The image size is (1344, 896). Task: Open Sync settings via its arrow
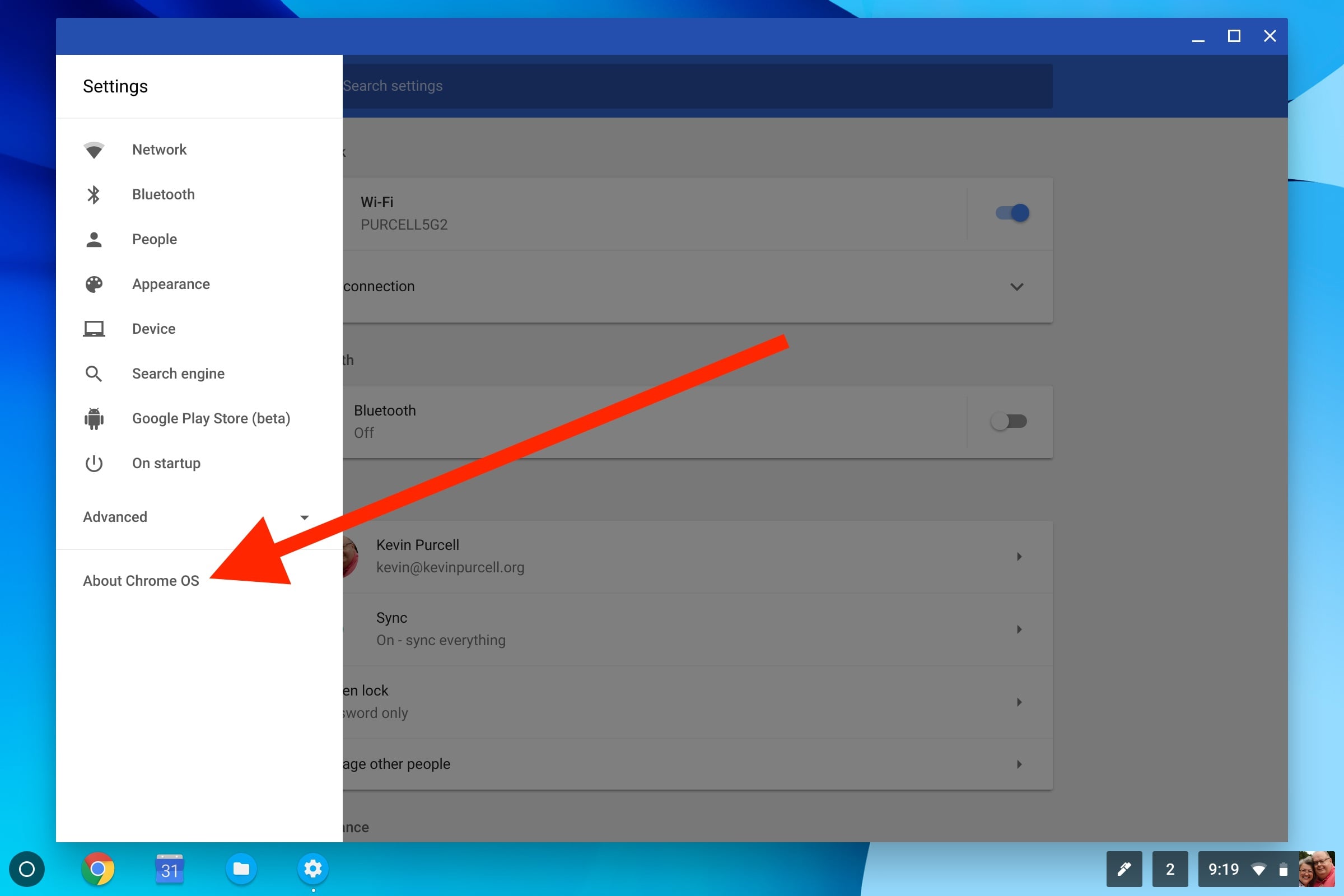[1019, 629]
